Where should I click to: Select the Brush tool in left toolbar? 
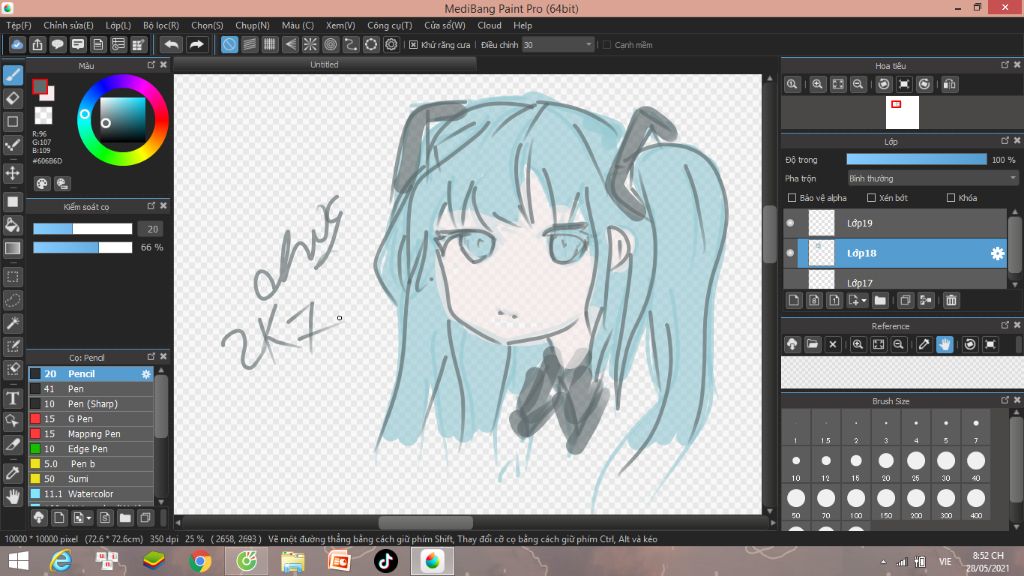pyautogui.click(x=12, y=76)
